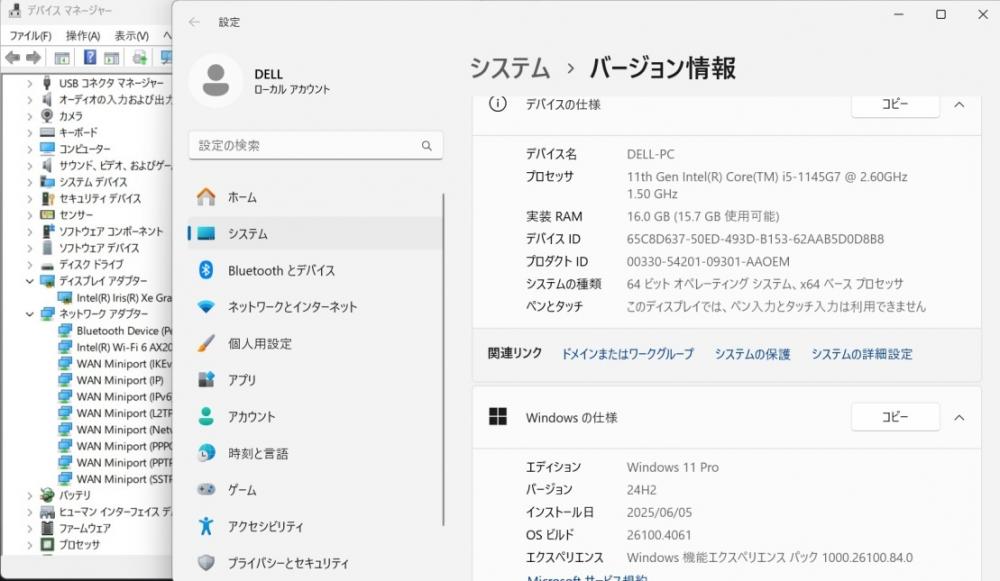Collapse the ディスプレイ アダプター category

tap(29, 281)
